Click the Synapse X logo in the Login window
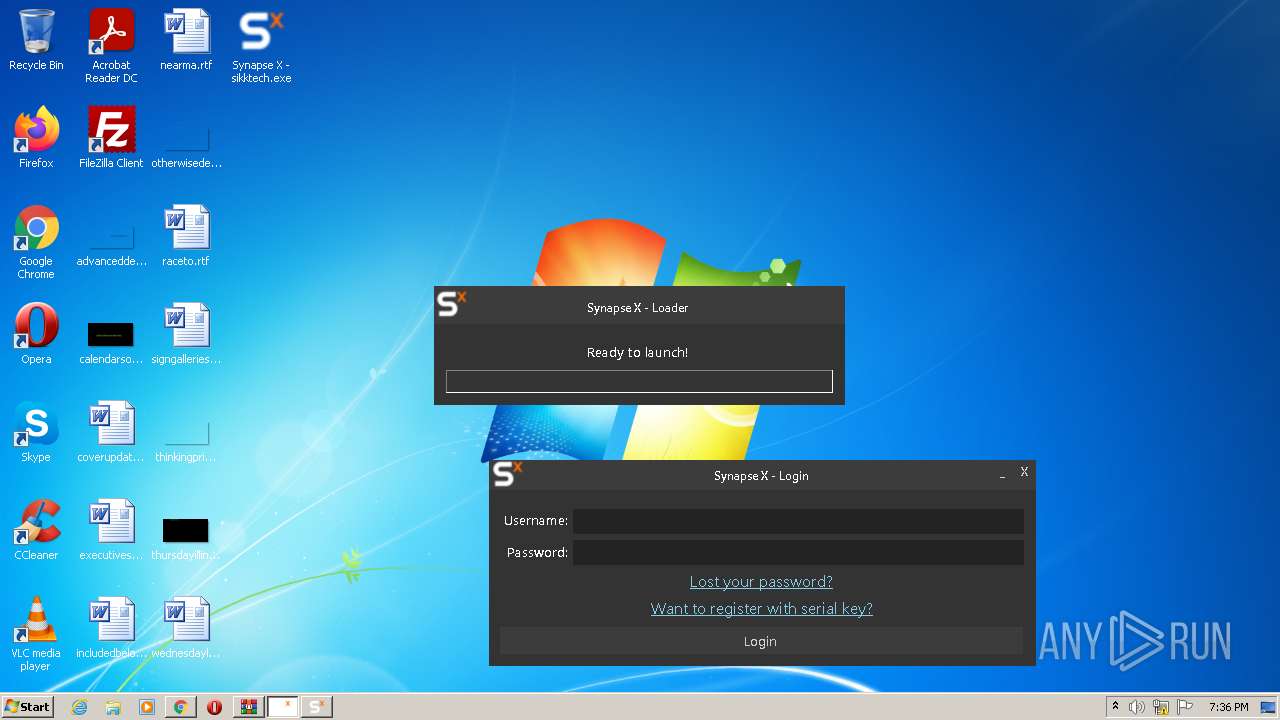This screenshot has width=1280, height=720. tap(508, 474)
